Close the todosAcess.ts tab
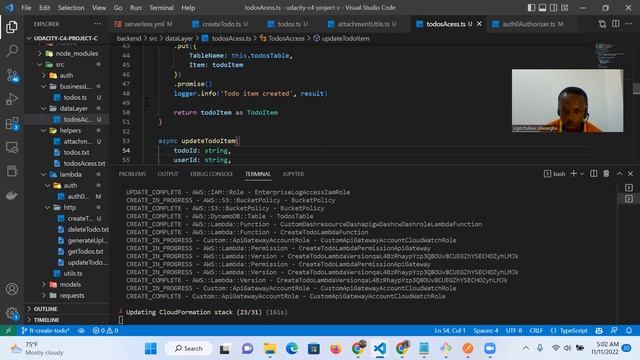This screenshot has height=360, width=640. tap(479, 24)
